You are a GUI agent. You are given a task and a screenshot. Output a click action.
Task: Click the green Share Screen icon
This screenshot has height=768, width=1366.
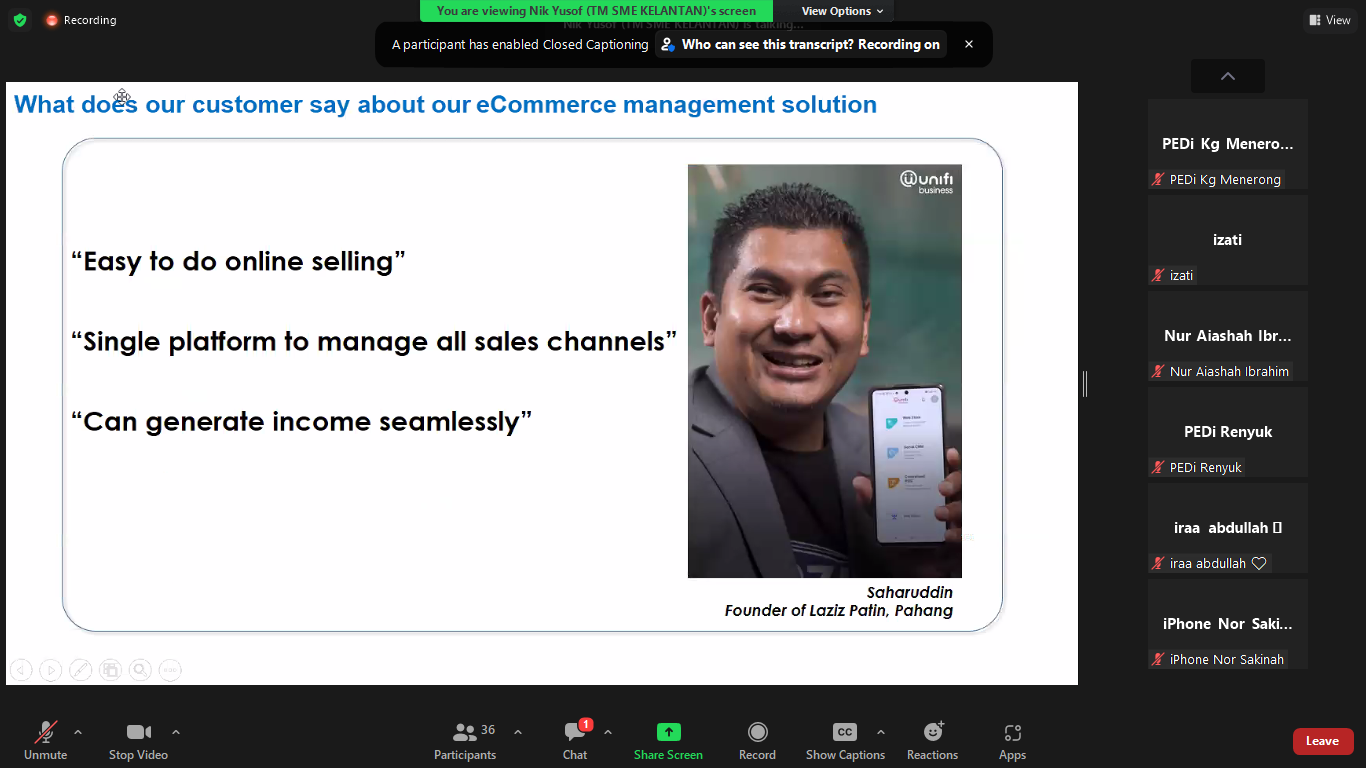tap(668, 733)
